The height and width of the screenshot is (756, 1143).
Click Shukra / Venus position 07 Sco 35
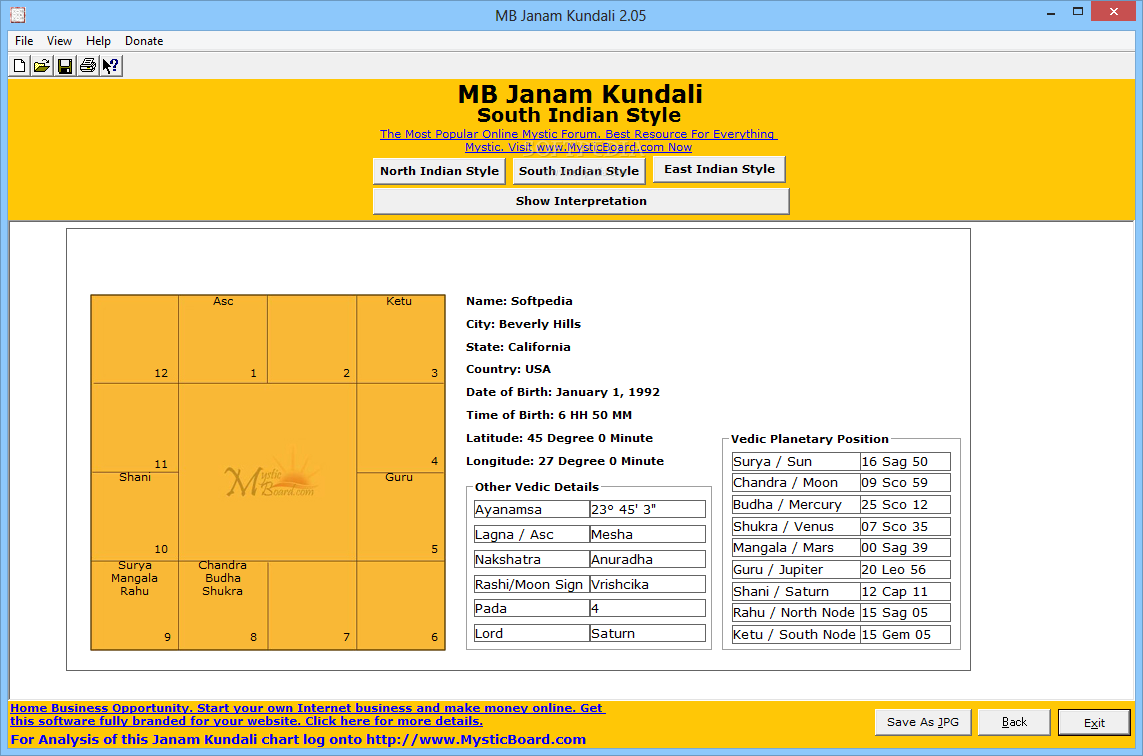905,526
